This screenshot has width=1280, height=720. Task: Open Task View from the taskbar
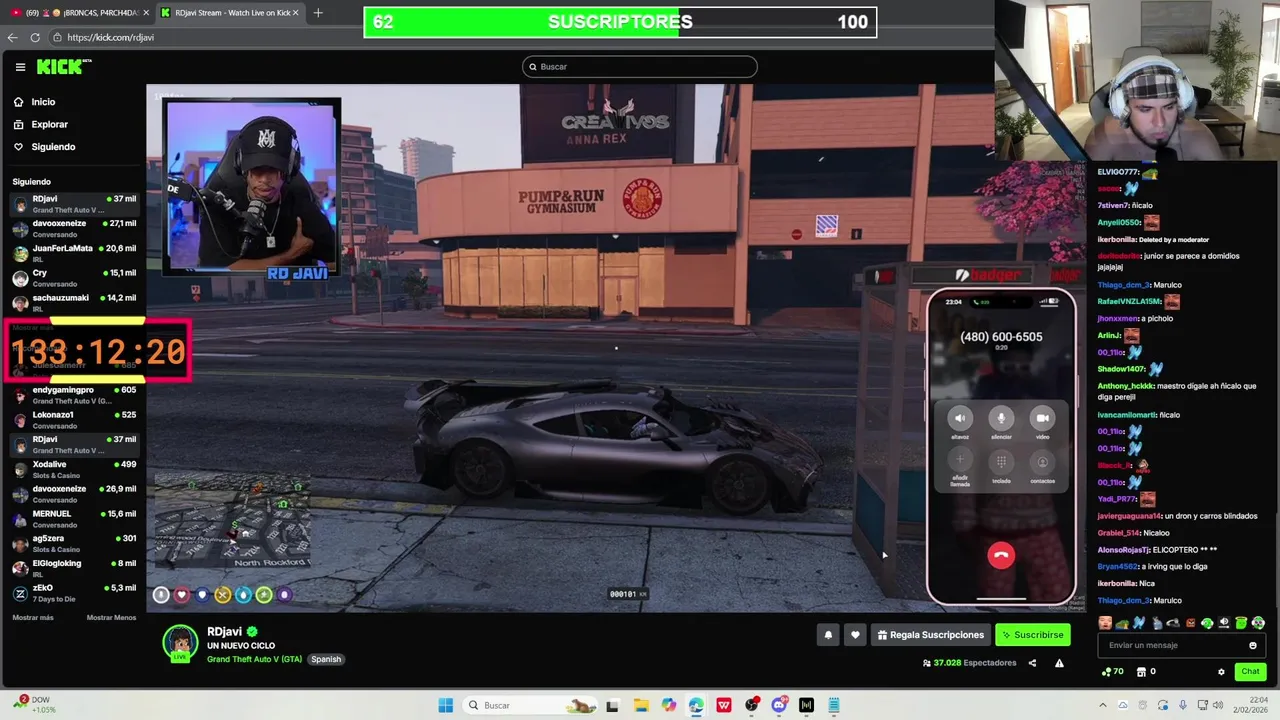click(x=613, y=705)
